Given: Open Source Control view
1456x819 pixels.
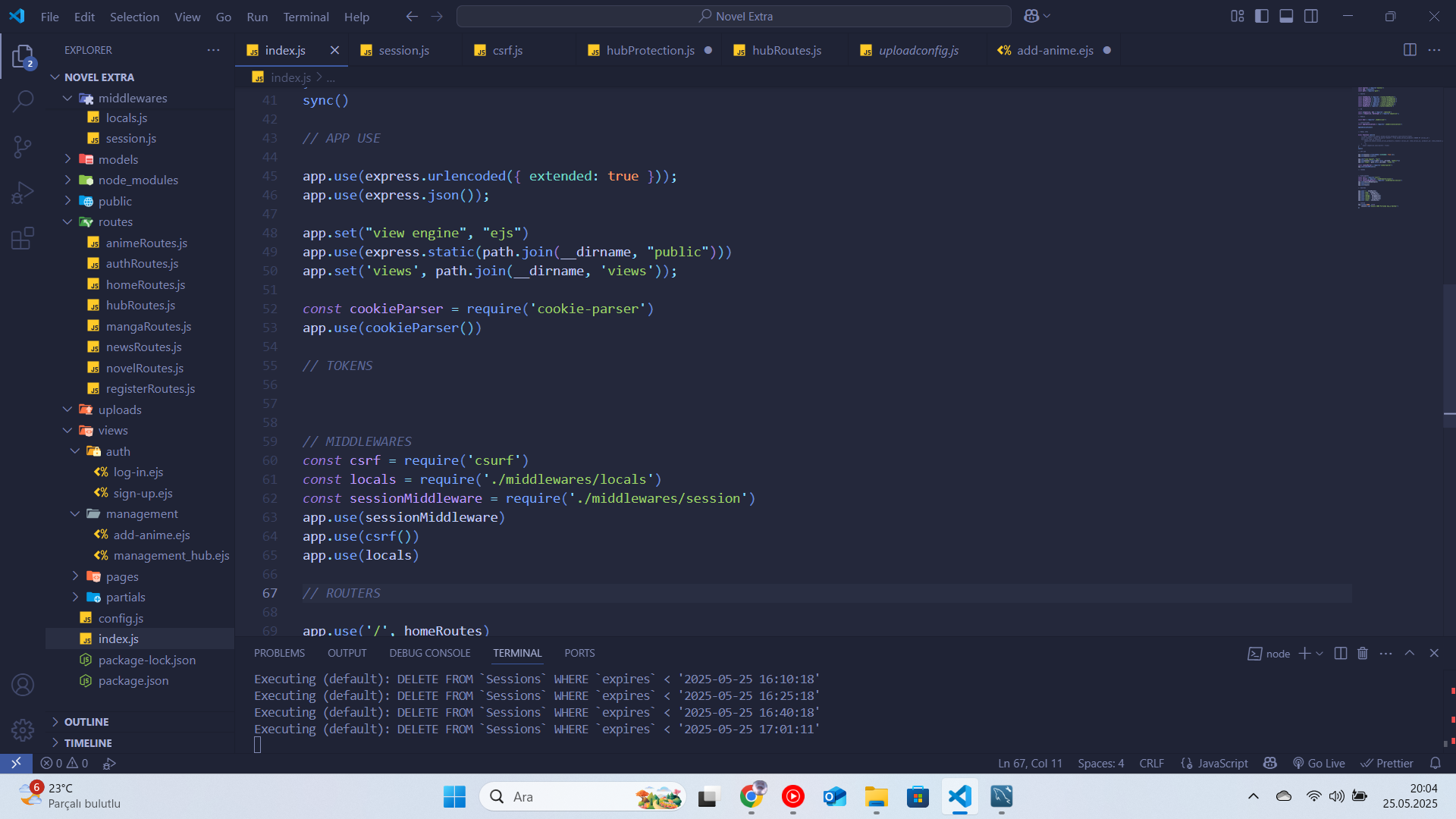Looking at the screenshot, I should (23, 146).
